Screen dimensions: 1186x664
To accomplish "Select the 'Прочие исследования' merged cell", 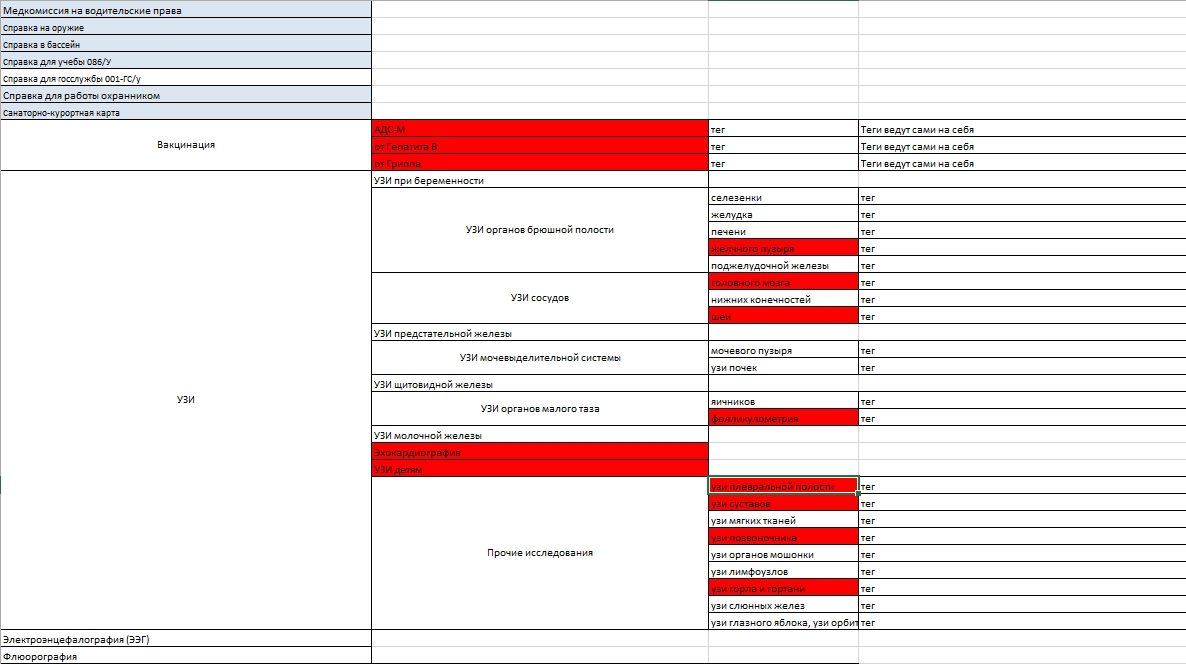I will click(x=539, y=553).
